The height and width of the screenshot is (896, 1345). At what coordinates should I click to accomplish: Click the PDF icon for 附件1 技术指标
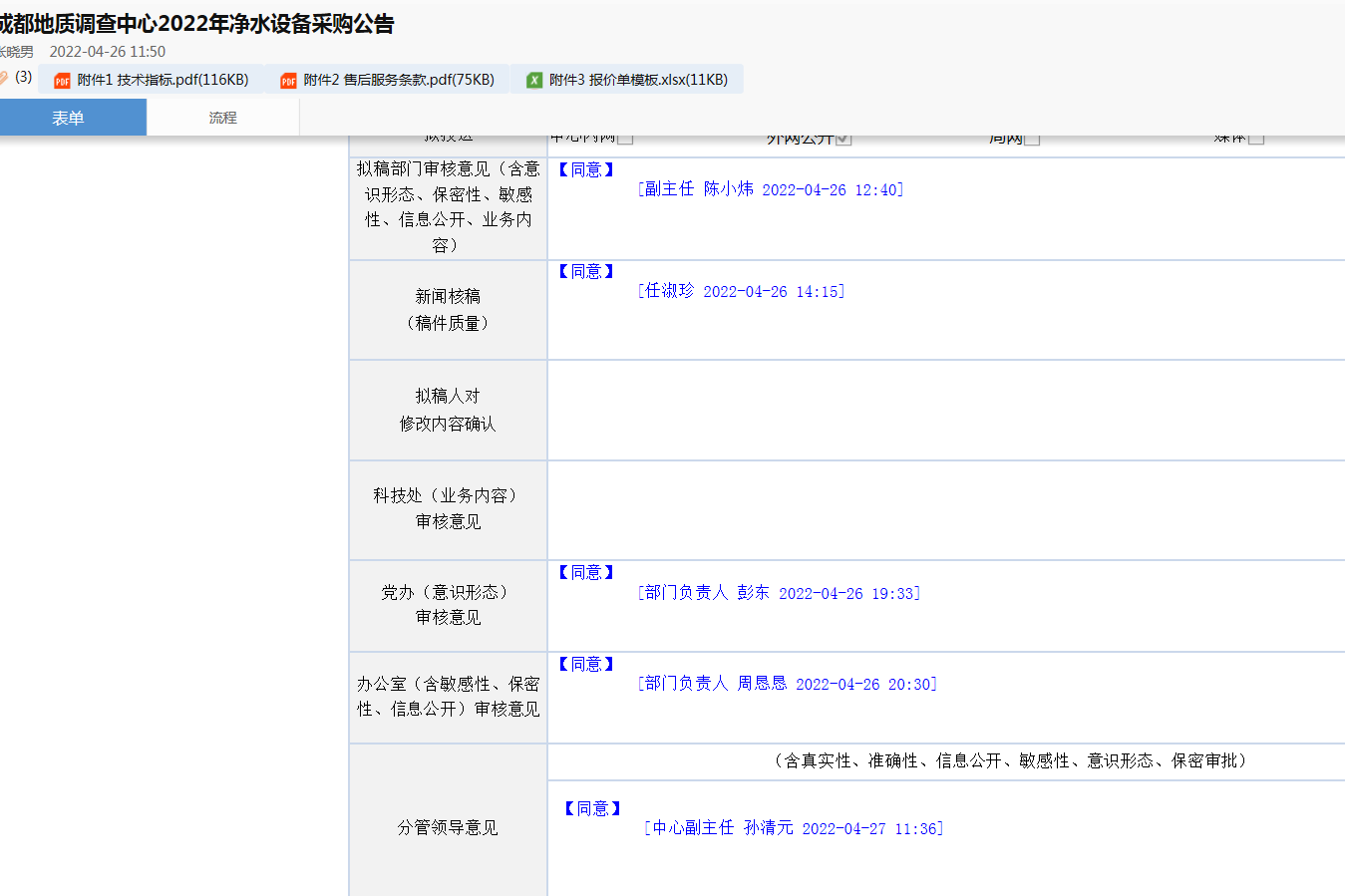(62, 81)
